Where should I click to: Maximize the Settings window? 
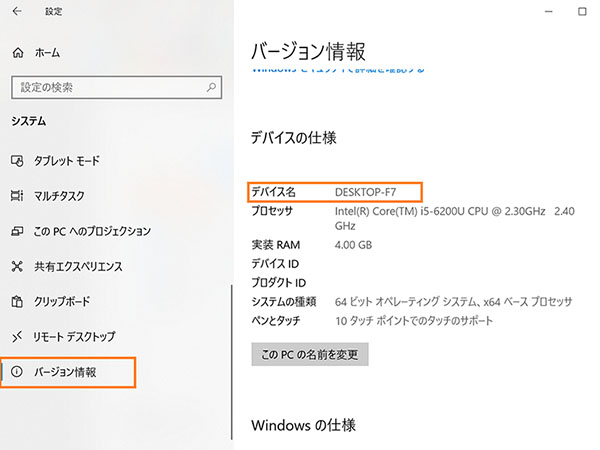[582, 11]
